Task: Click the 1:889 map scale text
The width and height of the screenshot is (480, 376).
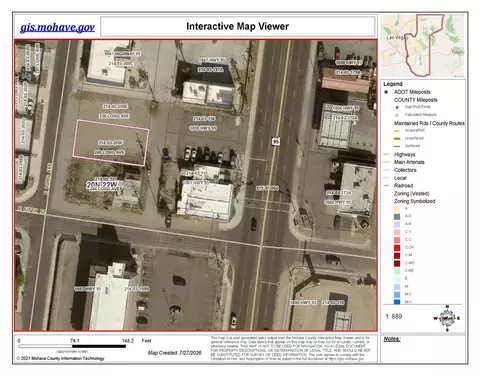Action: tap(394, 316)
